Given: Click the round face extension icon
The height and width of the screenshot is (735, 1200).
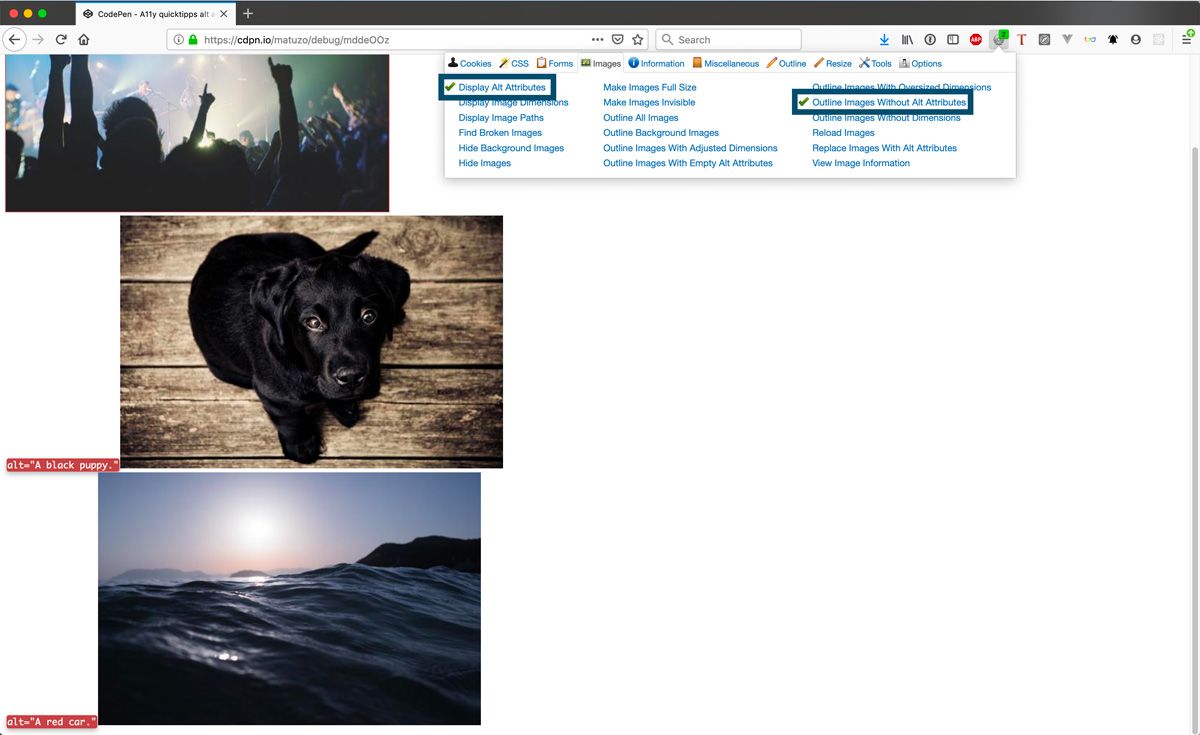Looking at the screenshot, I should tap(1136, 40).
